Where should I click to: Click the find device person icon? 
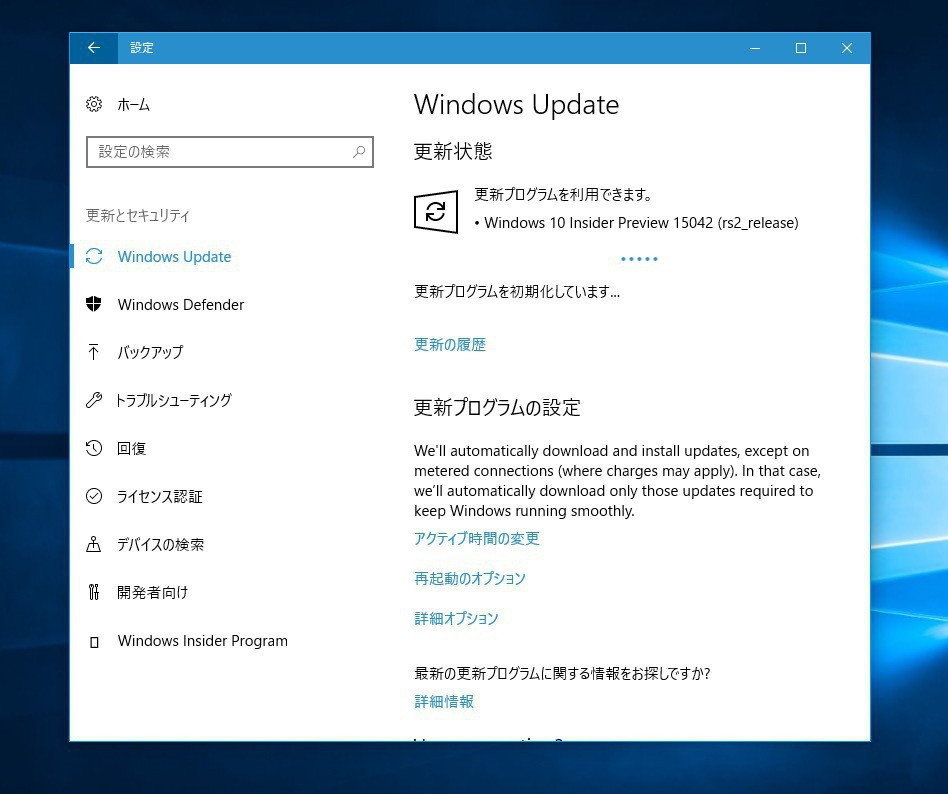(x=94, y=544)
